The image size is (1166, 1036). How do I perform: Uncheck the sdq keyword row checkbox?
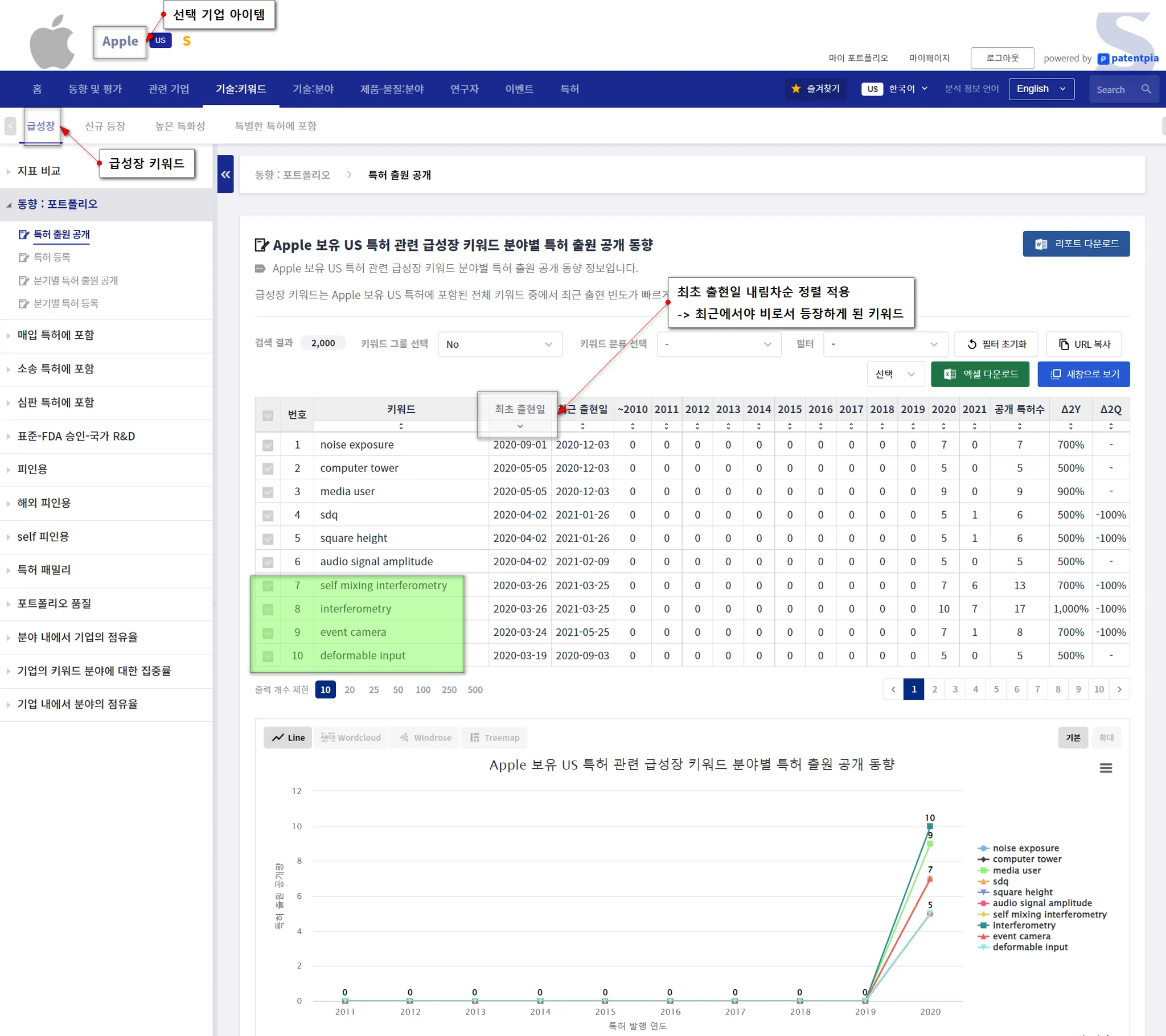pos(268,515)
